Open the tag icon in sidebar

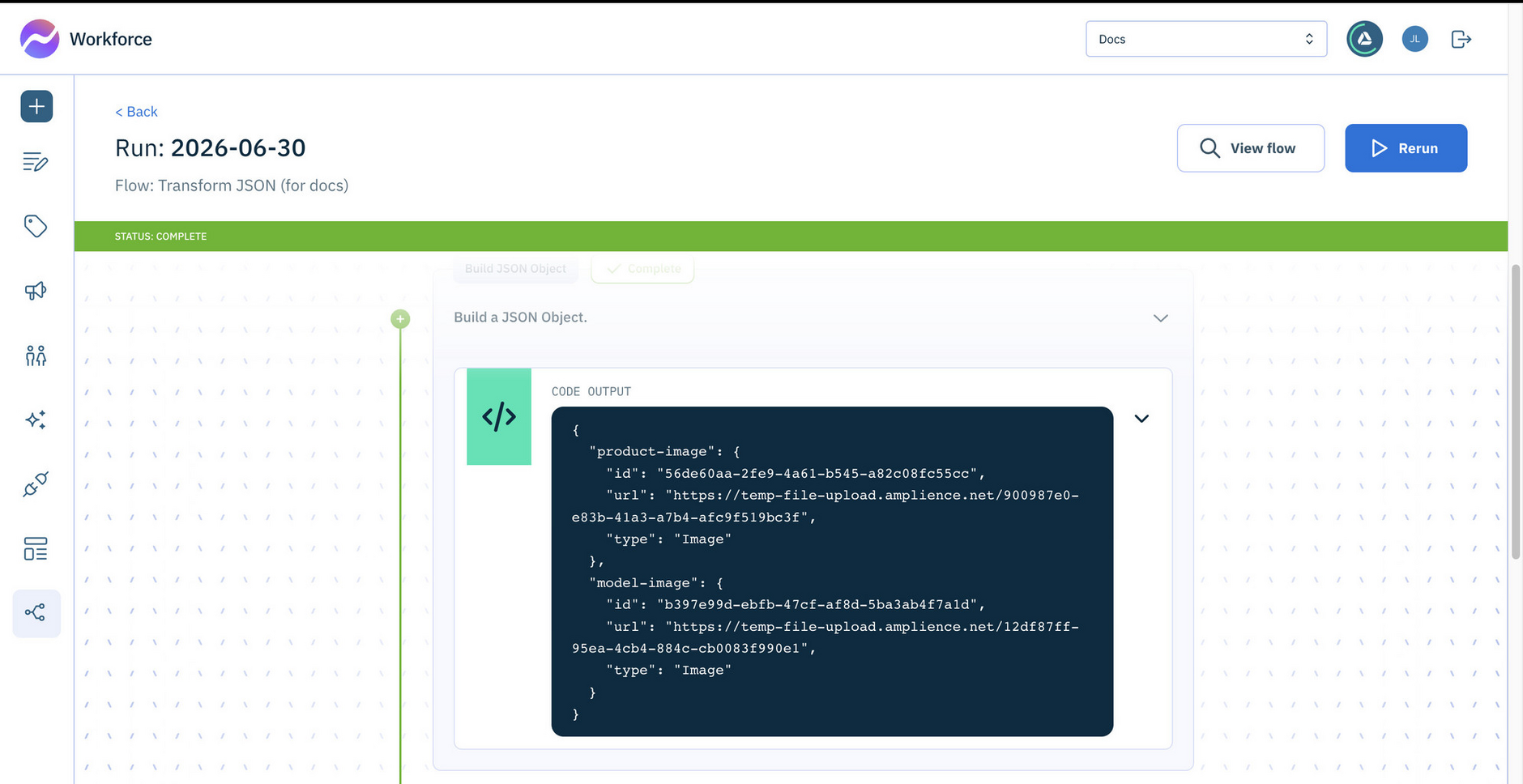[x=36, y=226]
